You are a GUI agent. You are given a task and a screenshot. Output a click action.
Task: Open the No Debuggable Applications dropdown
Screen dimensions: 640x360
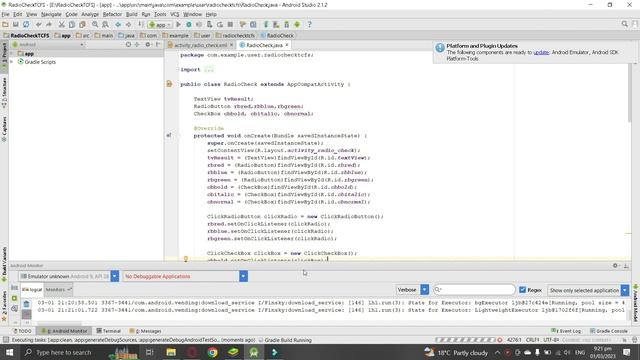pos(185,276)
